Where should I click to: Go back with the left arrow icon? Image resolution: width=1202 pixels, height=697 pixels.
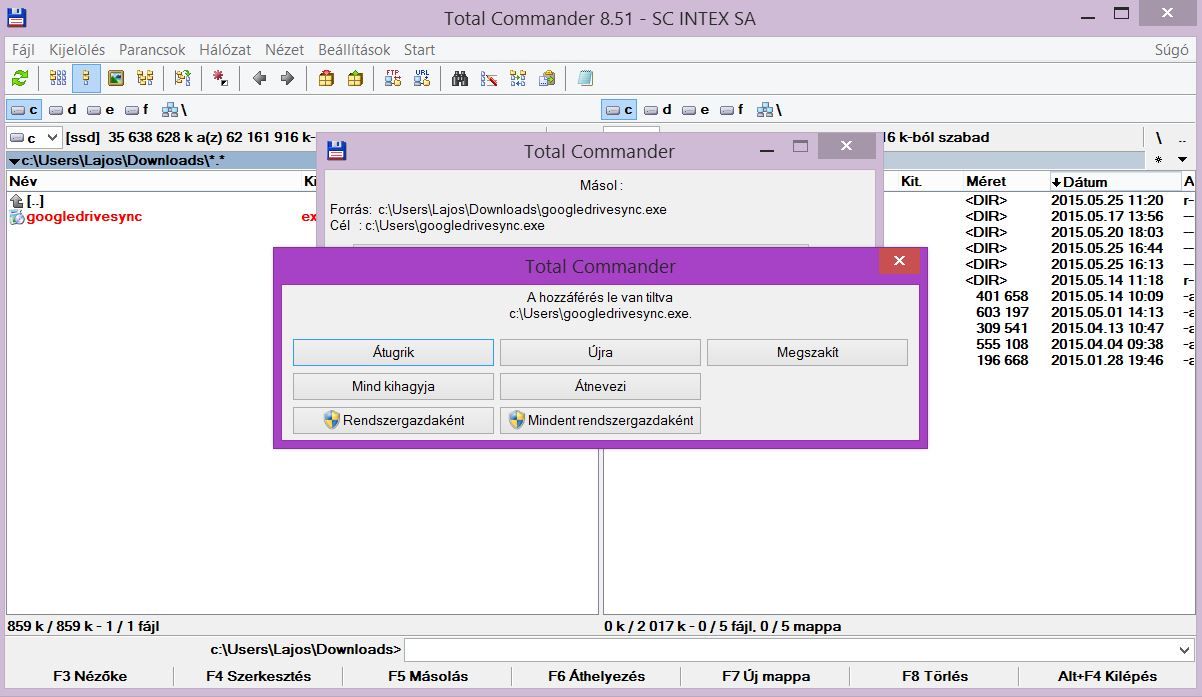point(259,78)
